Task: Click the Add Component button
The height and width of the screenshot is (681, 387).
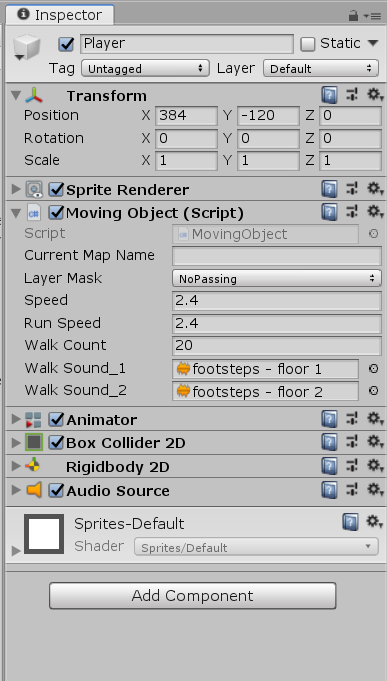Action: pyautogui.click(x=192, y=595)
